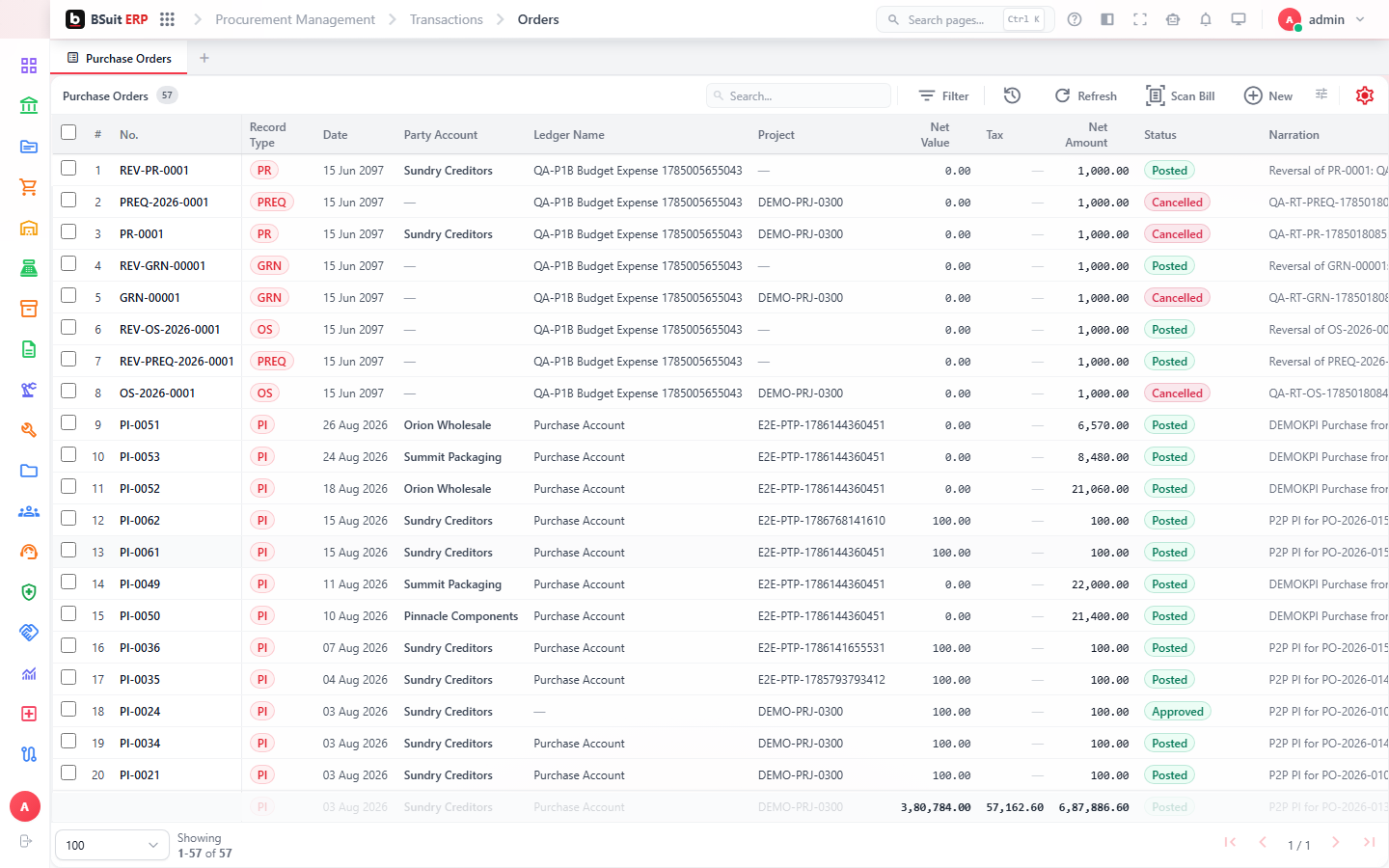Open the handshake icon in the sidebar
The width and height of the screenshot is (1389, 868).
pyautogui.click(x=29, y=633)
